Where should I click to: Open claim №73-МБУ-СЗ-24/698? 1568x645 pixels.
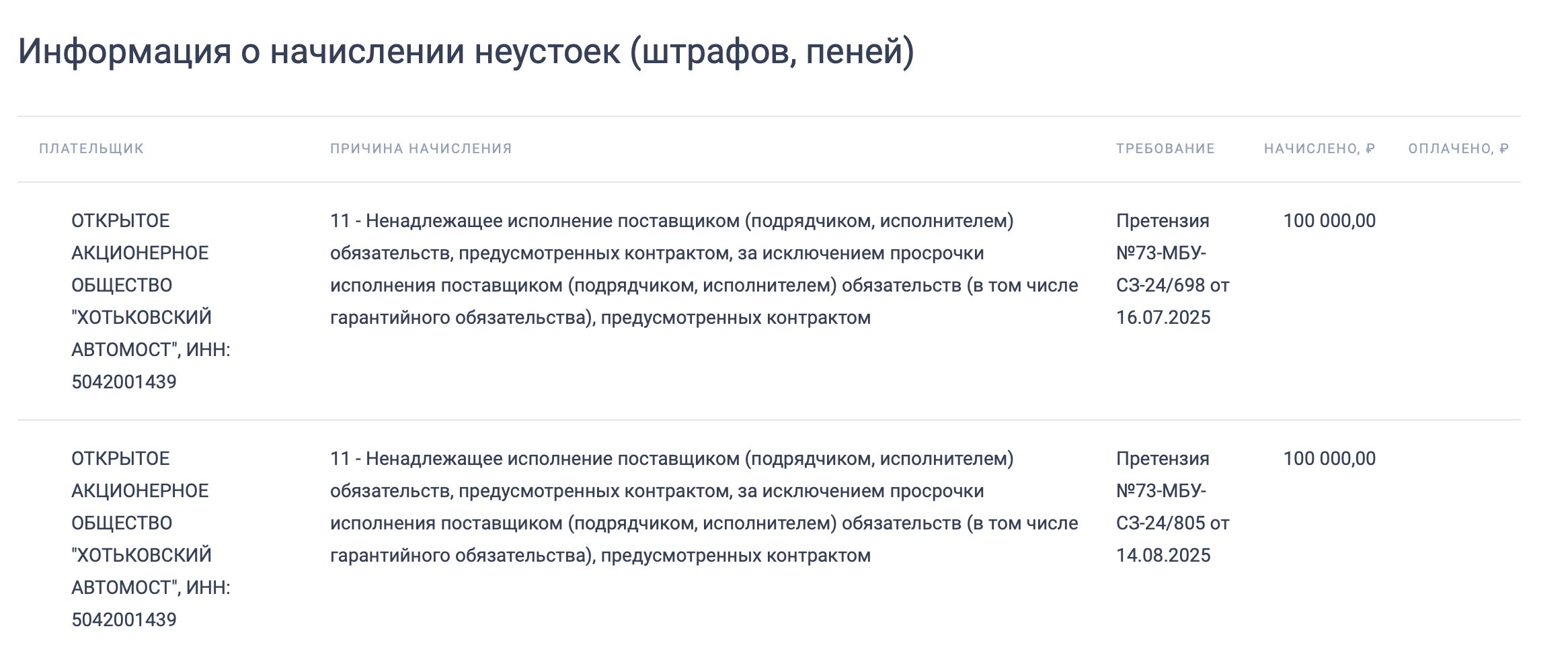(1172, 269)
